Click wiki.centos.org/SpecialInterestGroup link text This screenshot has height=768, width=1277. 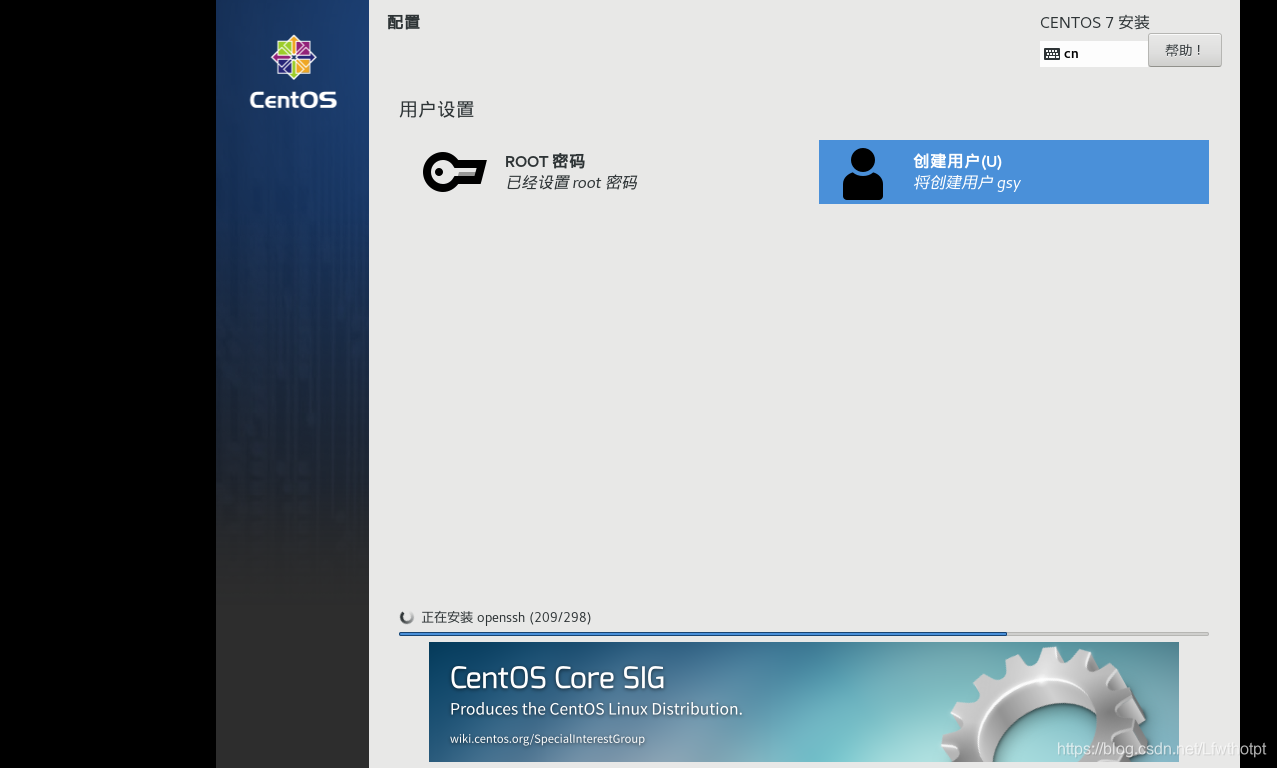pyautogui.click(x=547, y=739)
